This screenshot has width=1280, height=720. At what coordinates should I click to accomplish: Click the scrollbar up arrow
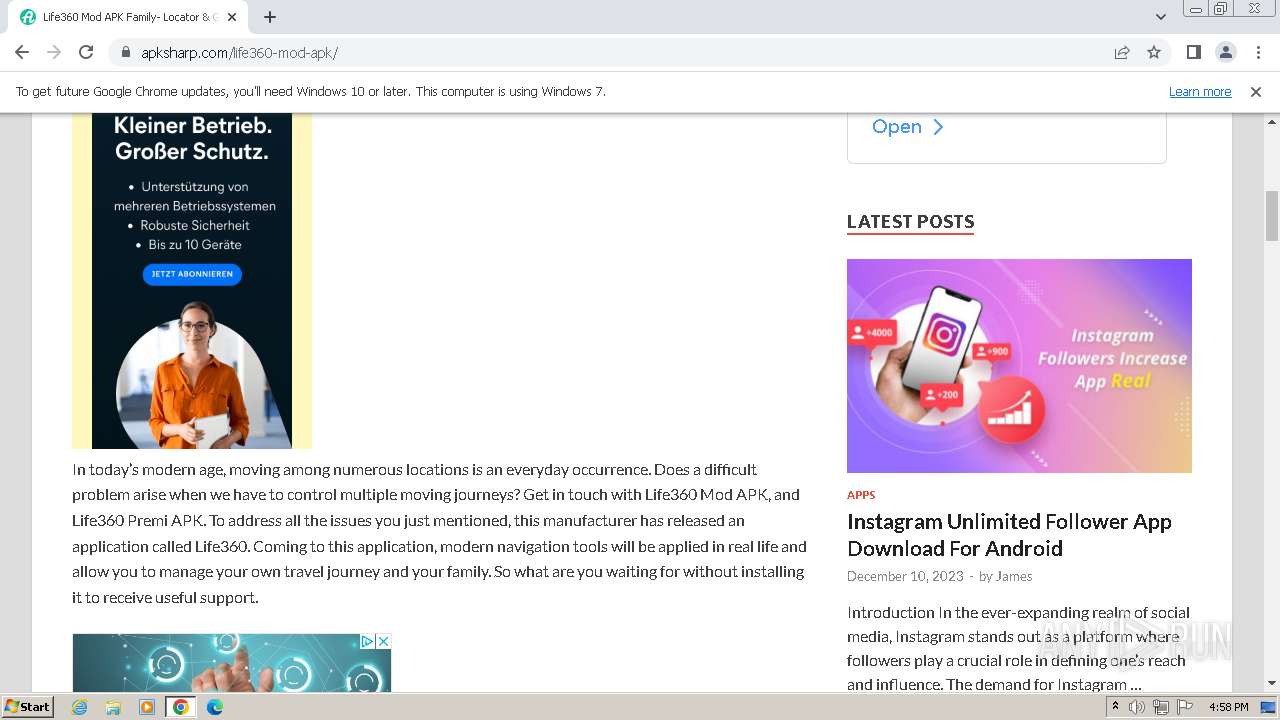click(x=1272, y=120)
